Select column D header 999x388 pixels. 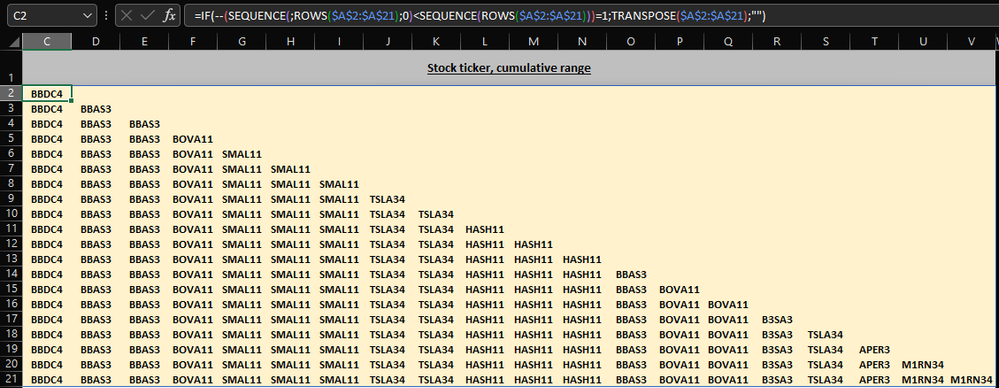(96, 41)
